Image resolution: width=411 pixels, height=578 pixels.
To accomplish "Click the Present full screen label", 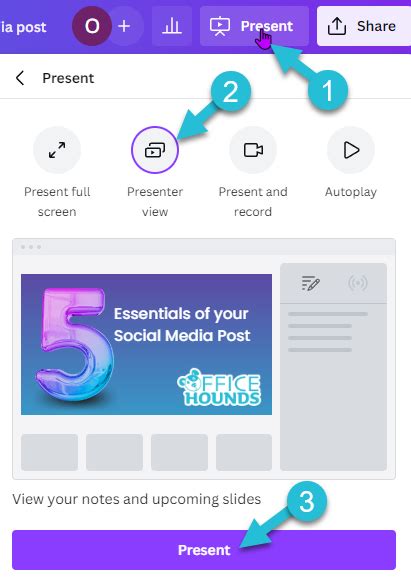I will click(x=57, y=202).
